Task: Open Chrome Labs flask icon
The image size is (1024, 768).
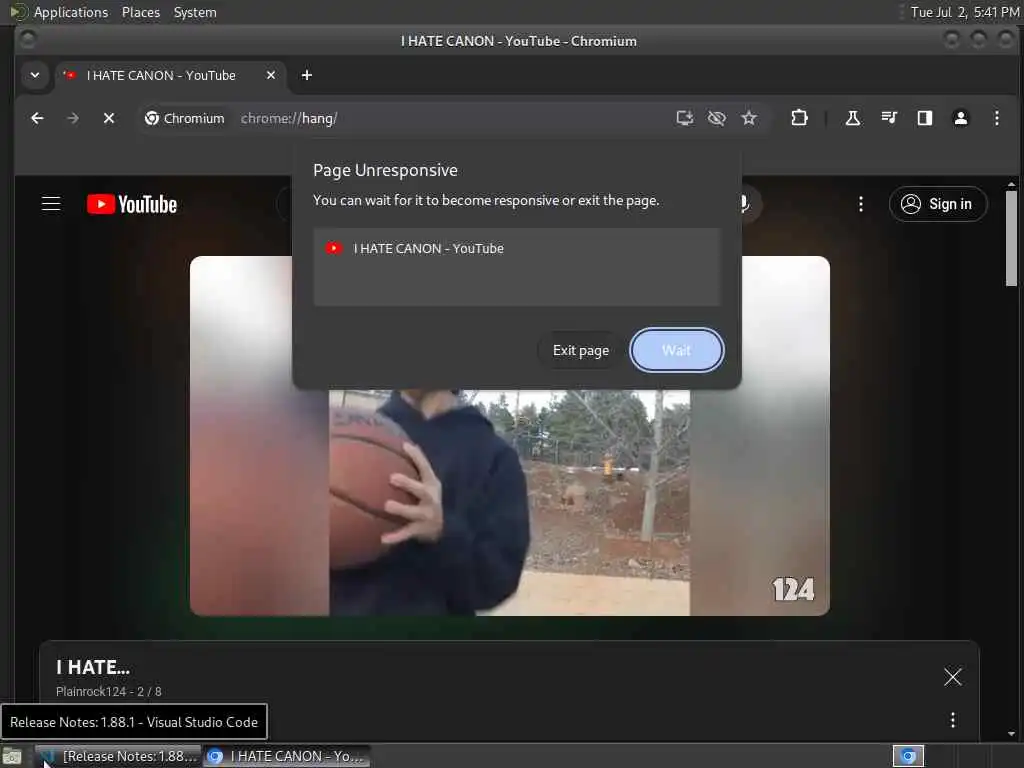Action: click(x=852, y=118)
